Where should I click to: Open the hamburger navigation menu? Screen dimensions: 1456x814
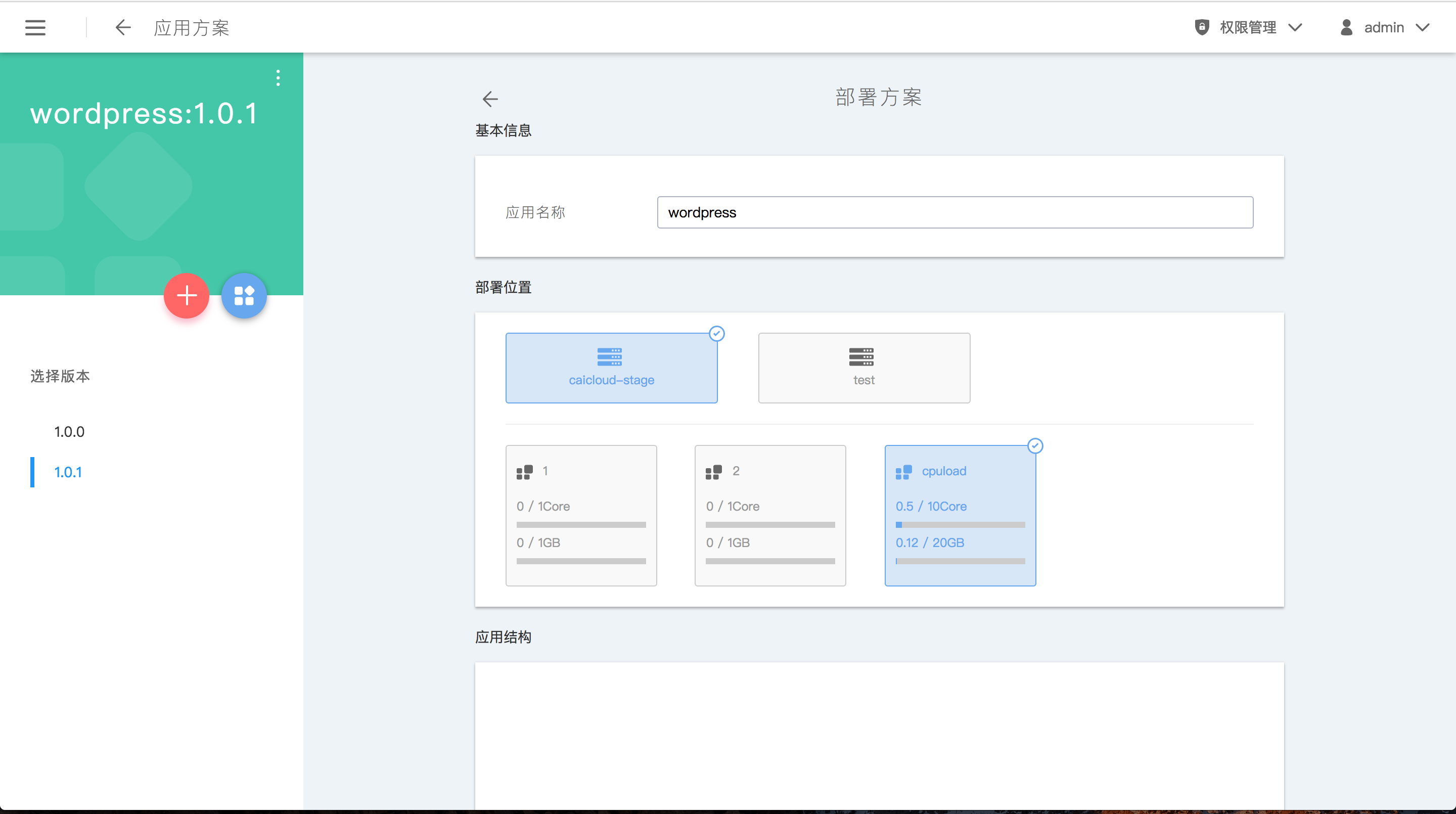pyautogui.click(x=35, y=27)
